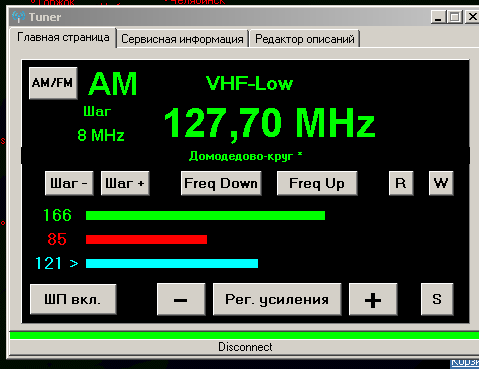479x369 pixels.
Task: Click the green 166 level value
Action: 57,215
